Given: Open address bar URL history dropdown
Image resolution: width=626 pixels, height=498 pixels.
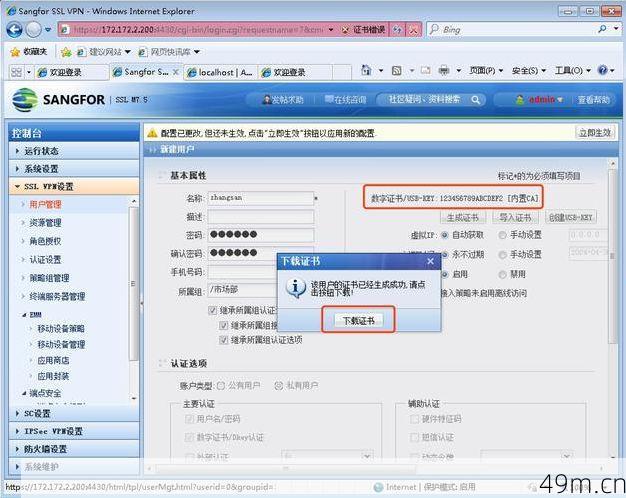Looking at the screenshot, I should [x=331, y=30].
